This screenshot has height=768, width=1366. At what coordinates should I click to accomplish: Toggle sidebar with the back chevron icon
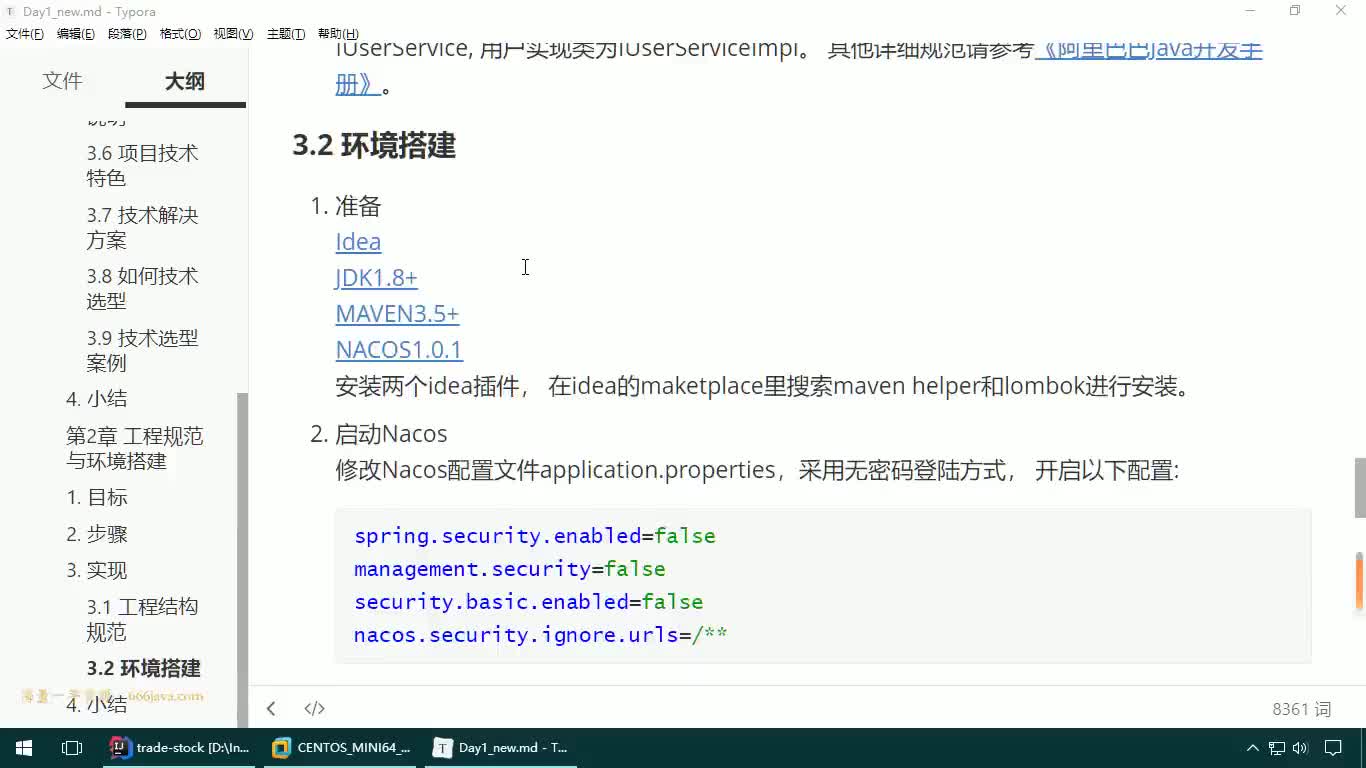(x=271, y=708)
